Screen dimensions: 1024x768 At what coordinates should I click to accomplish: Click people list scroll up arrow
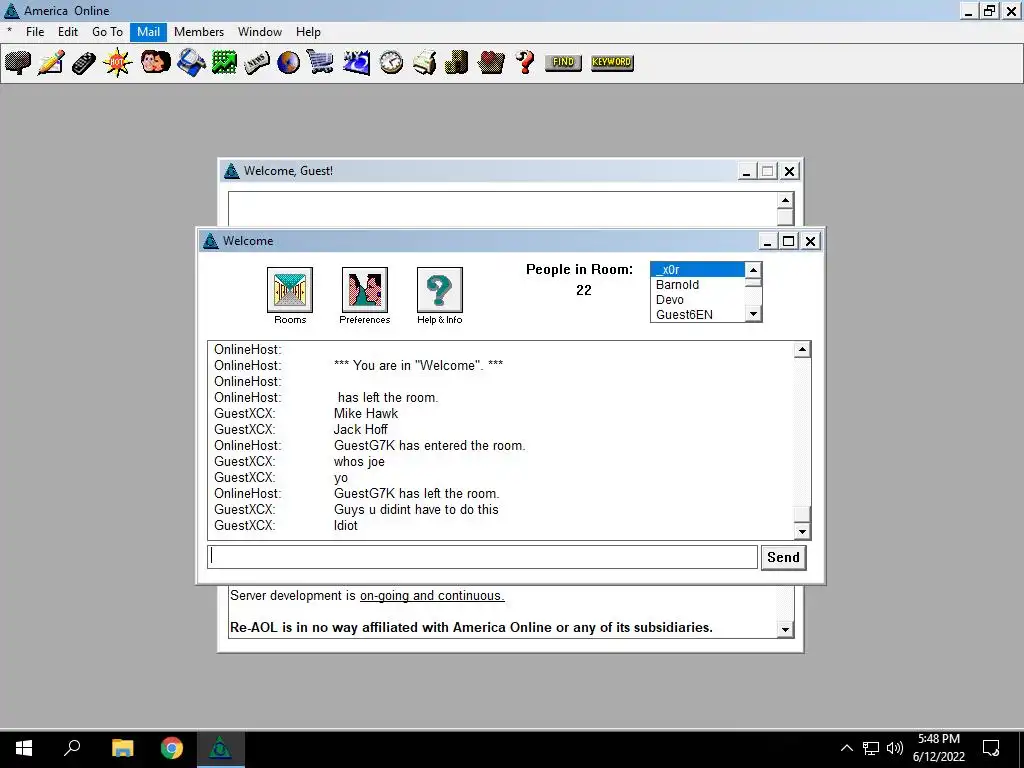point(753,270)
